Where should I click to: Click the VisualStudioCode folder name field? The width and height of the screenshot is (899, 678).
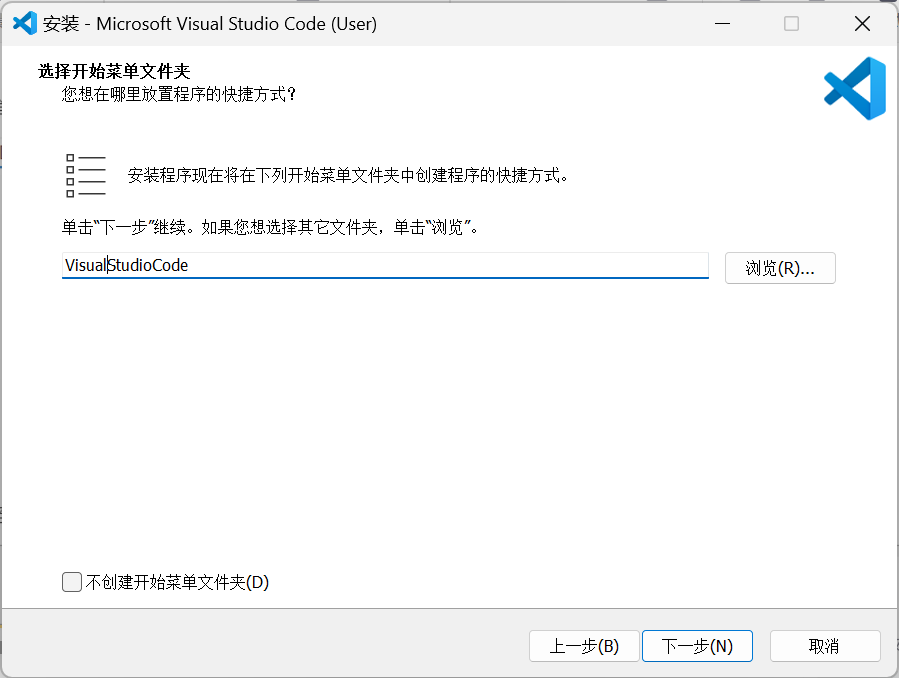(385, 265)
